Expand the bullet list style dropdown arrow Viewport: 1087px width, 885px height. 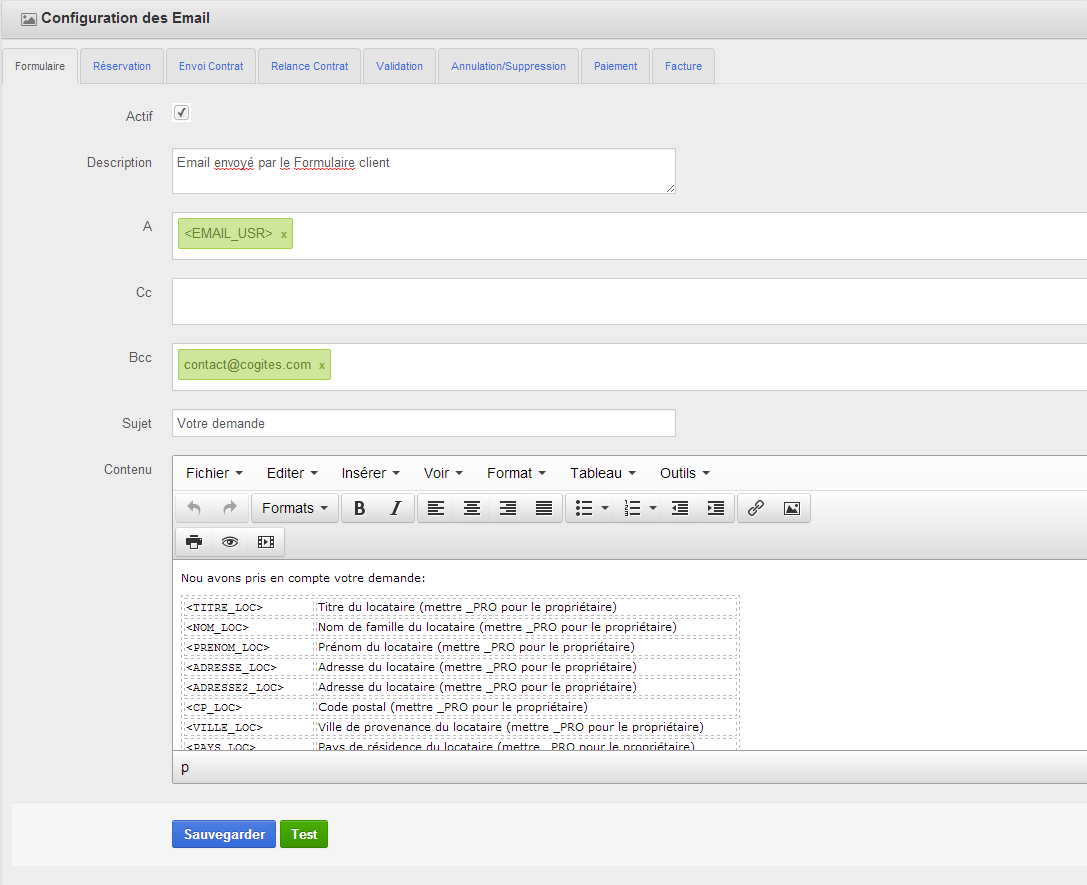pos(605,508)
